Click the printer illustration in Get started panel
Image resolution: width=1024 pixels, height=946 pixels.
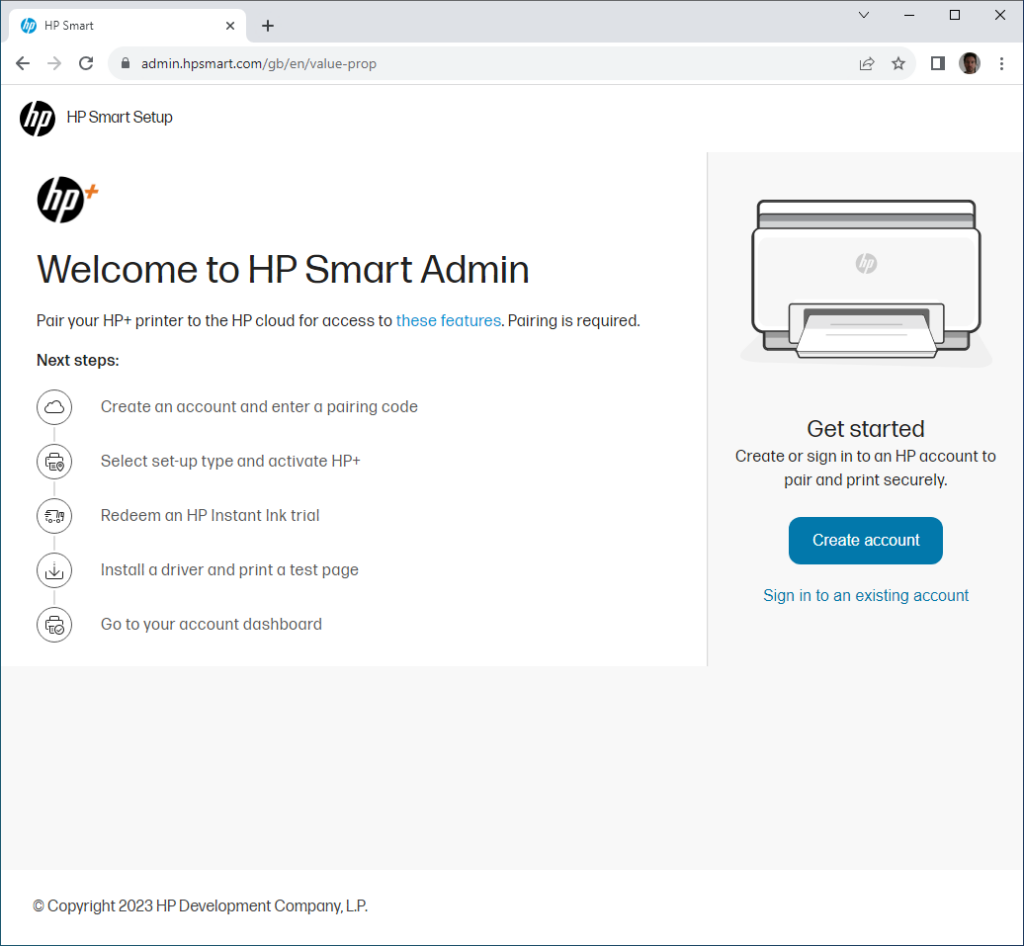[866, 281]
